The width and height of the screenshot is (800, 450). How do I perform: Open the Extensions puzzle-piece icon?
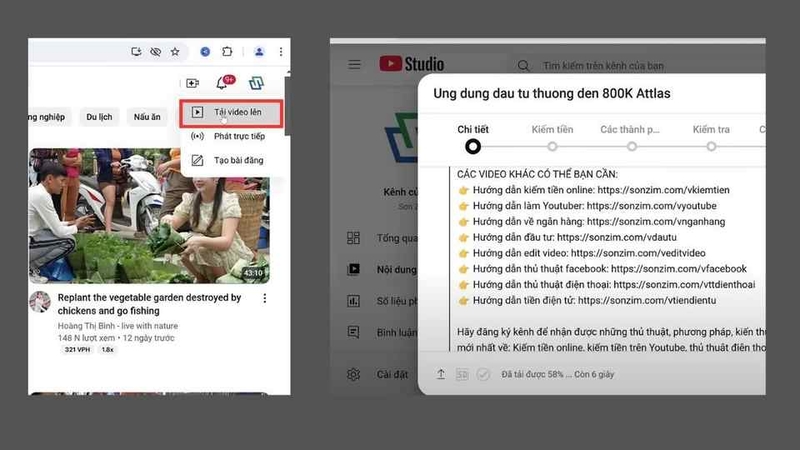pyautogui.click(x=227, y=52)
